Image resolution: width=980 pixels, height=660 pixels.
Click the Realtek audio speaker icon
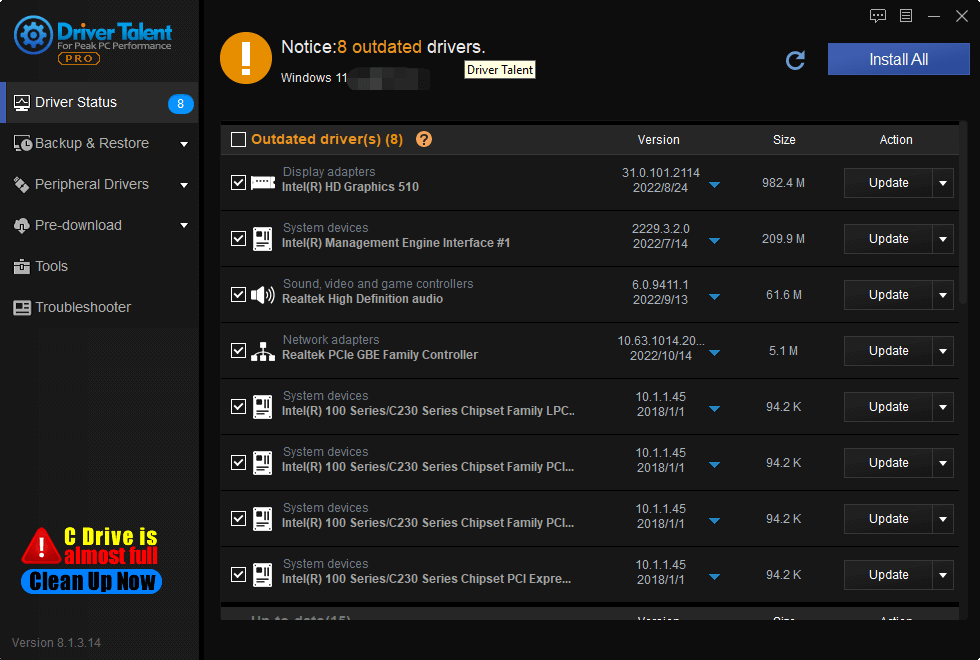(262, 294)
